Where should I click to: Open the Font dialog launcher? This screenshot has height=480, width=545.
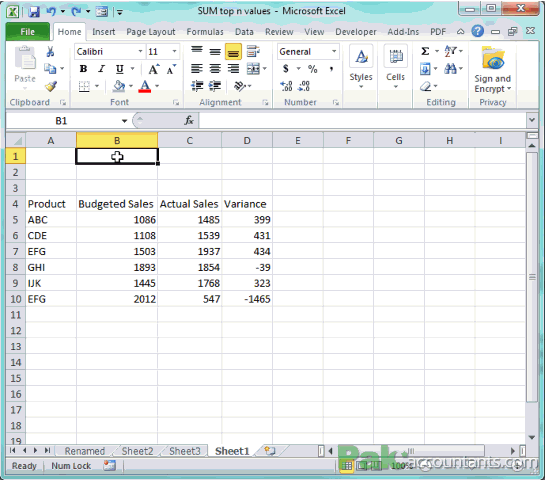point(176,102)
